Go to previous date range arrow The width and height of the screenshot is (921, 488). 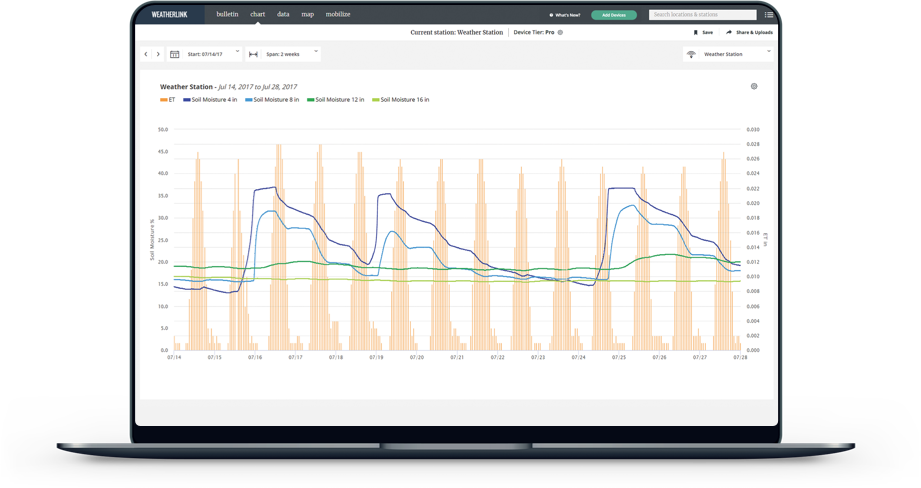coord(146,54)
